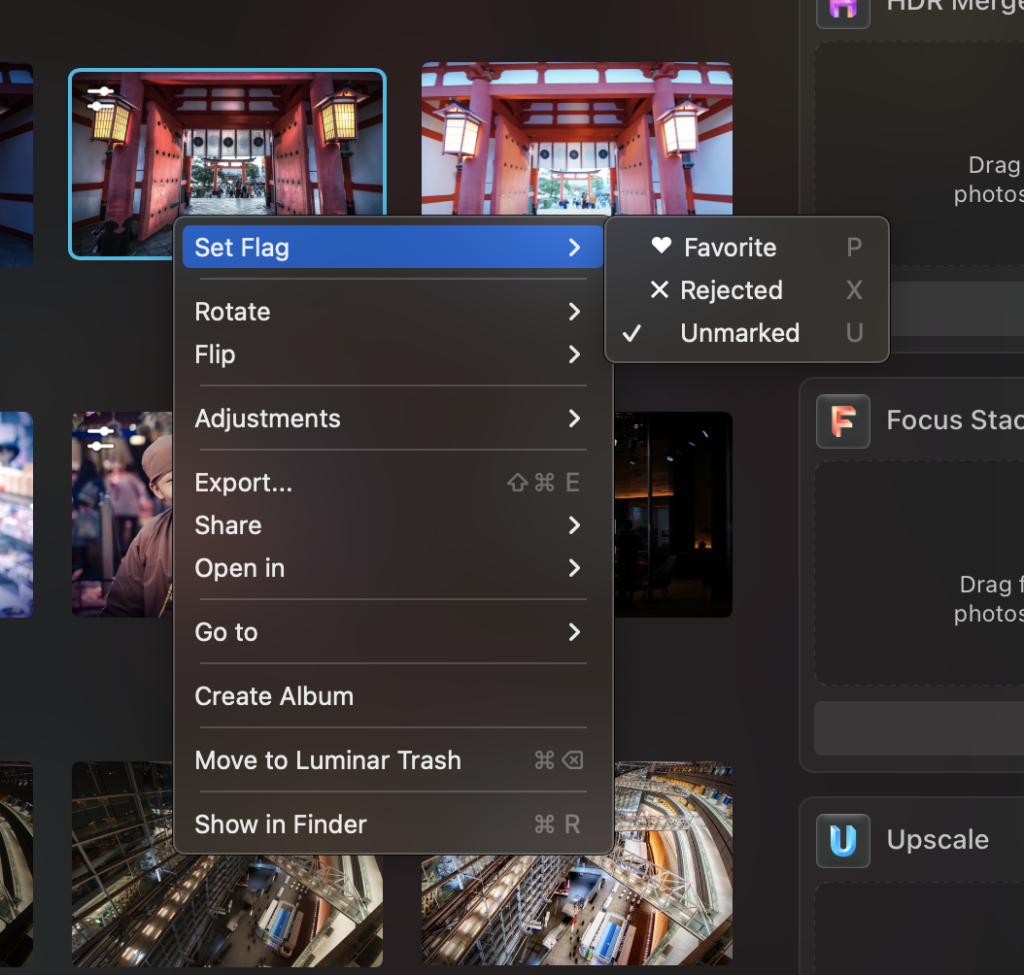Click the Focus Stacking drop zone
This screenshot has width=1024, height=975.
click(919, 573)
